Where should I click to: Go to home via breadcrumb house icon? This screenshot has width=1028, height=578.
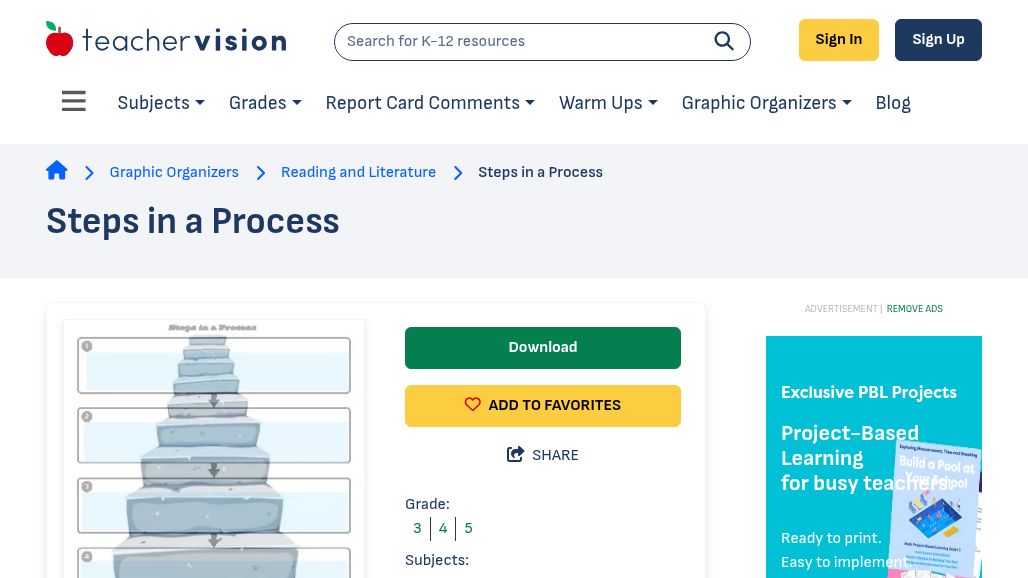point(57,171)
